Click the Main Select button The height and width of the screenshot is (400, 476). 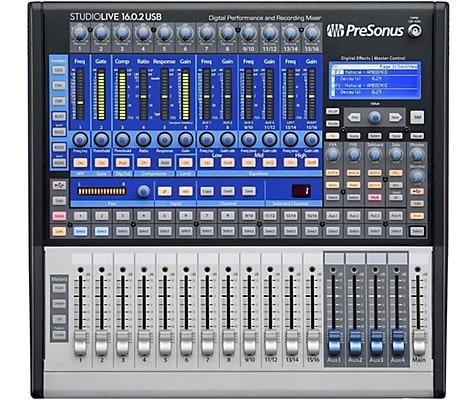pos(417,231)
